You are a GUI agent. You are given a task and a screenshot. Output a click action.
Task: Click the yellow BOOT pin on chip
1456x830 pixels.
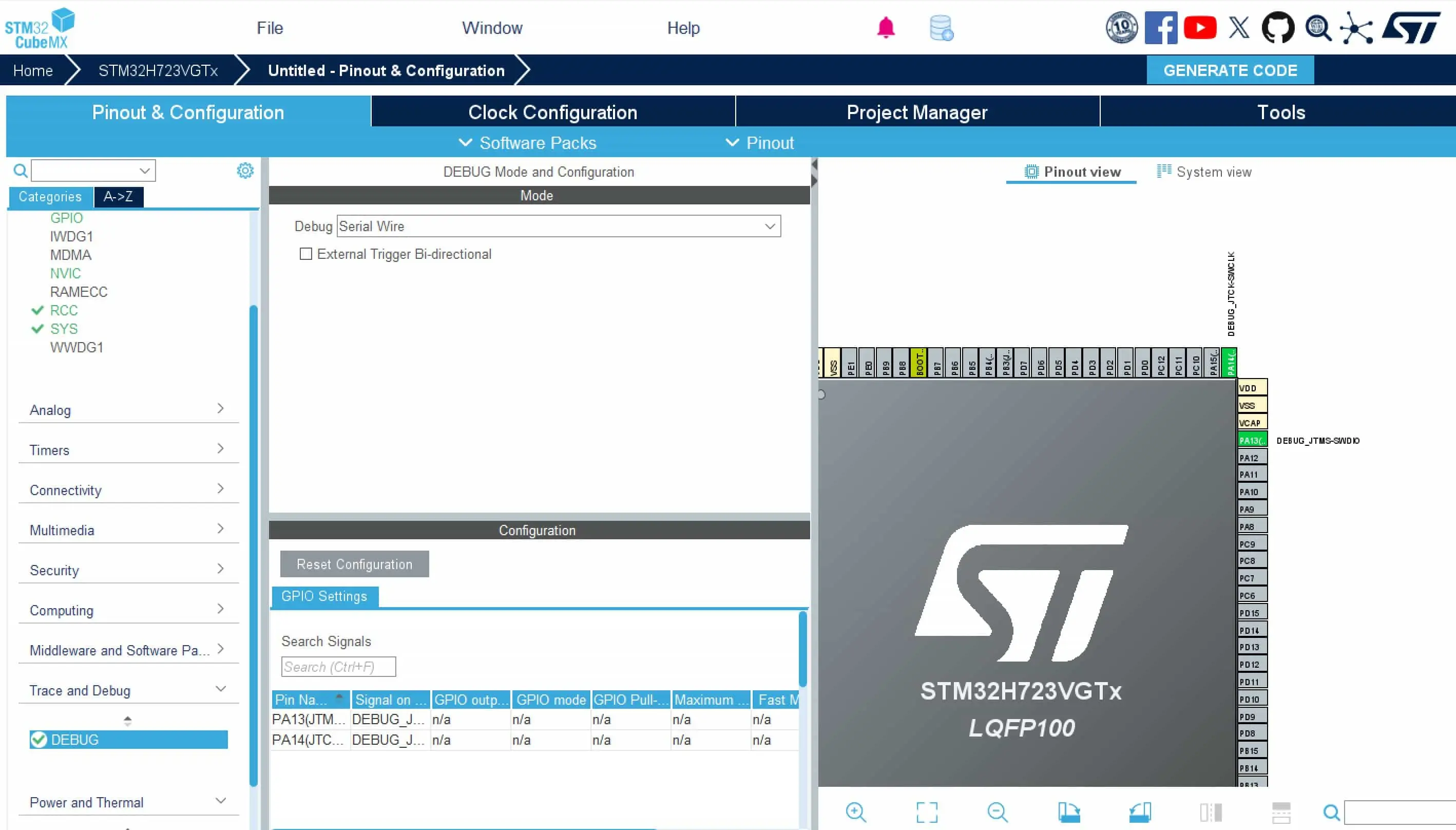pos(918,363)
